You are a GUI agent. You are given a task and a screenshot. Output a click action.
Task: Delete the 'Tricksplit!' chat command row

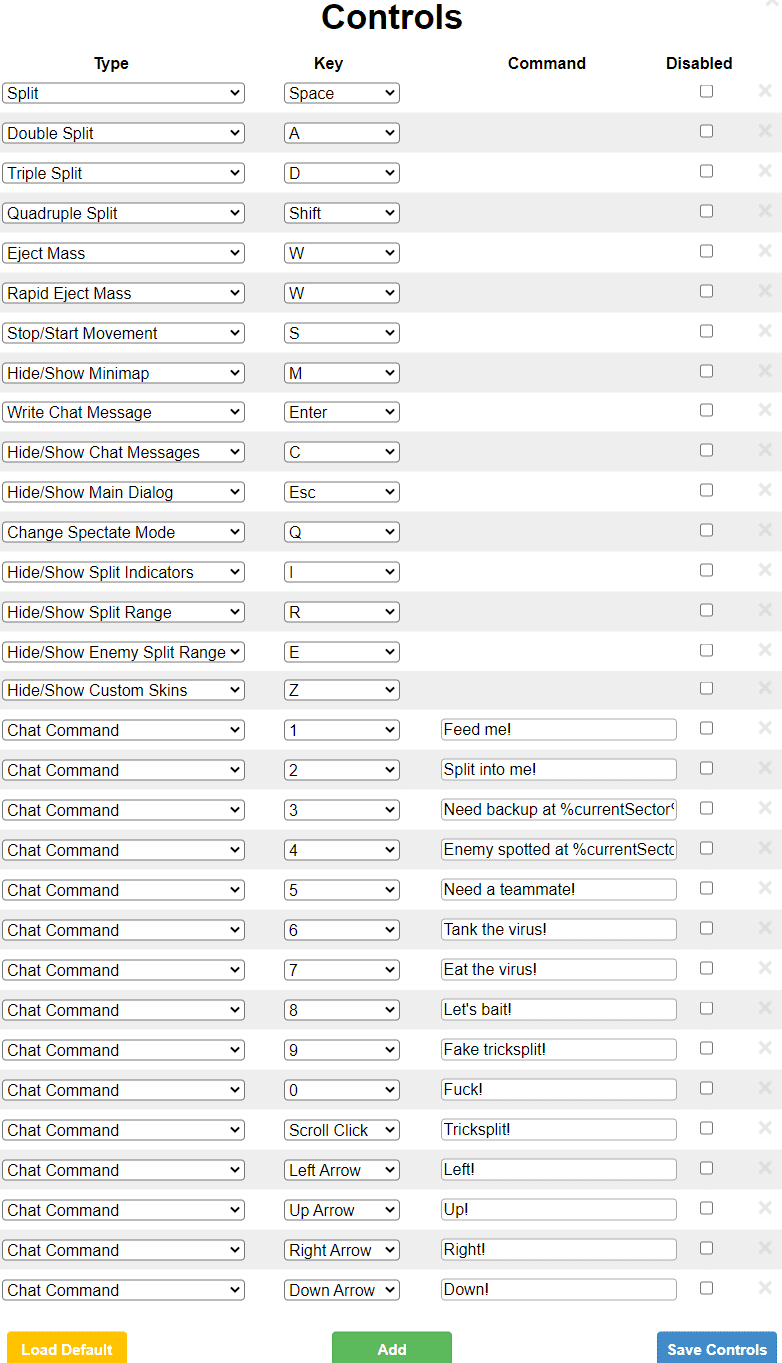coord(765,1128)
